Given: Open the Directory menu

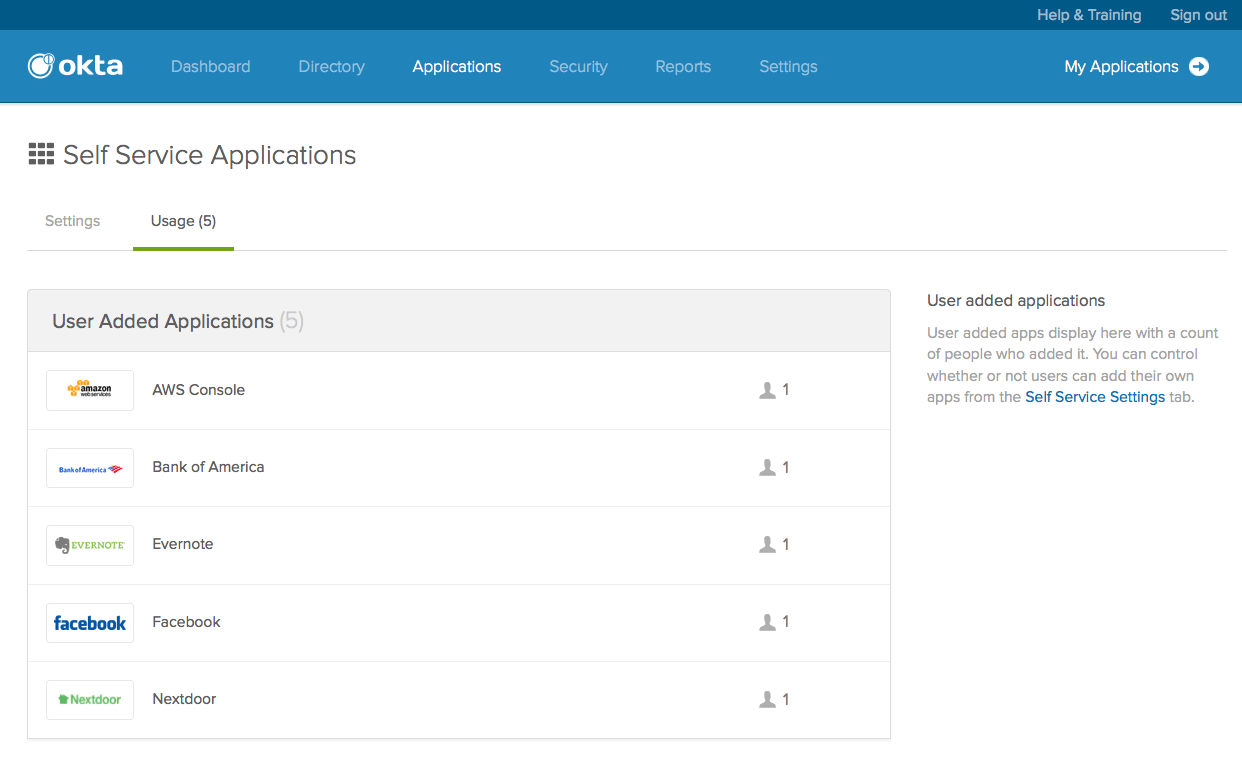Looking at the screenshot, I should (331, 67).
